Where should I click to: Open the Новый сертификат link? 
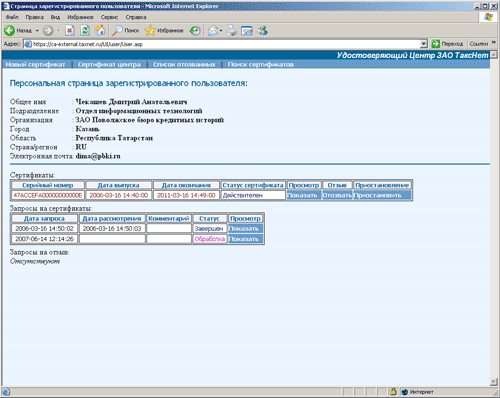(x=35, y=64)
